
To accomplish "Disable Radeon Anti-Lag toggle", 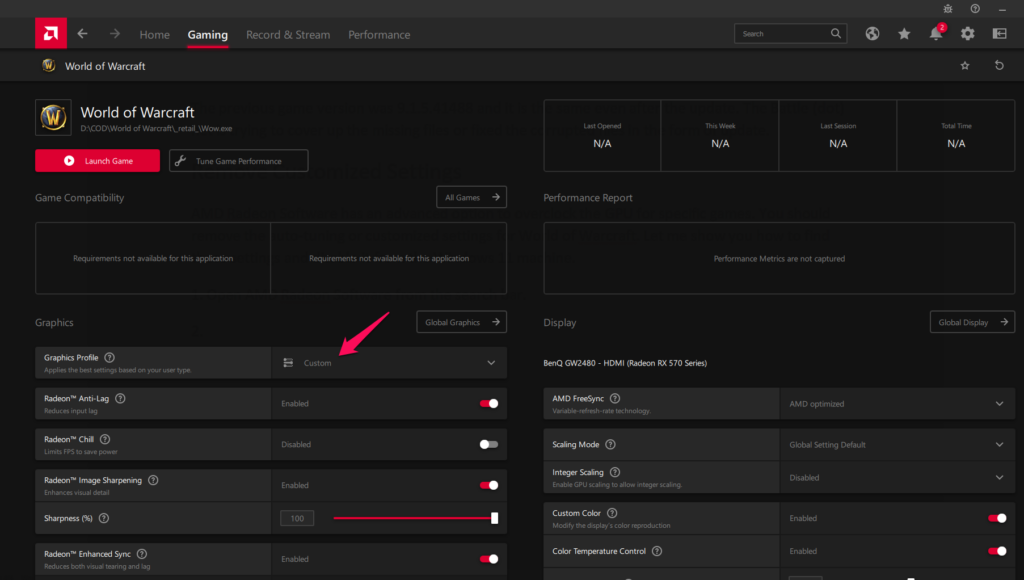I will pyautogui.click(x=488, y=404).
